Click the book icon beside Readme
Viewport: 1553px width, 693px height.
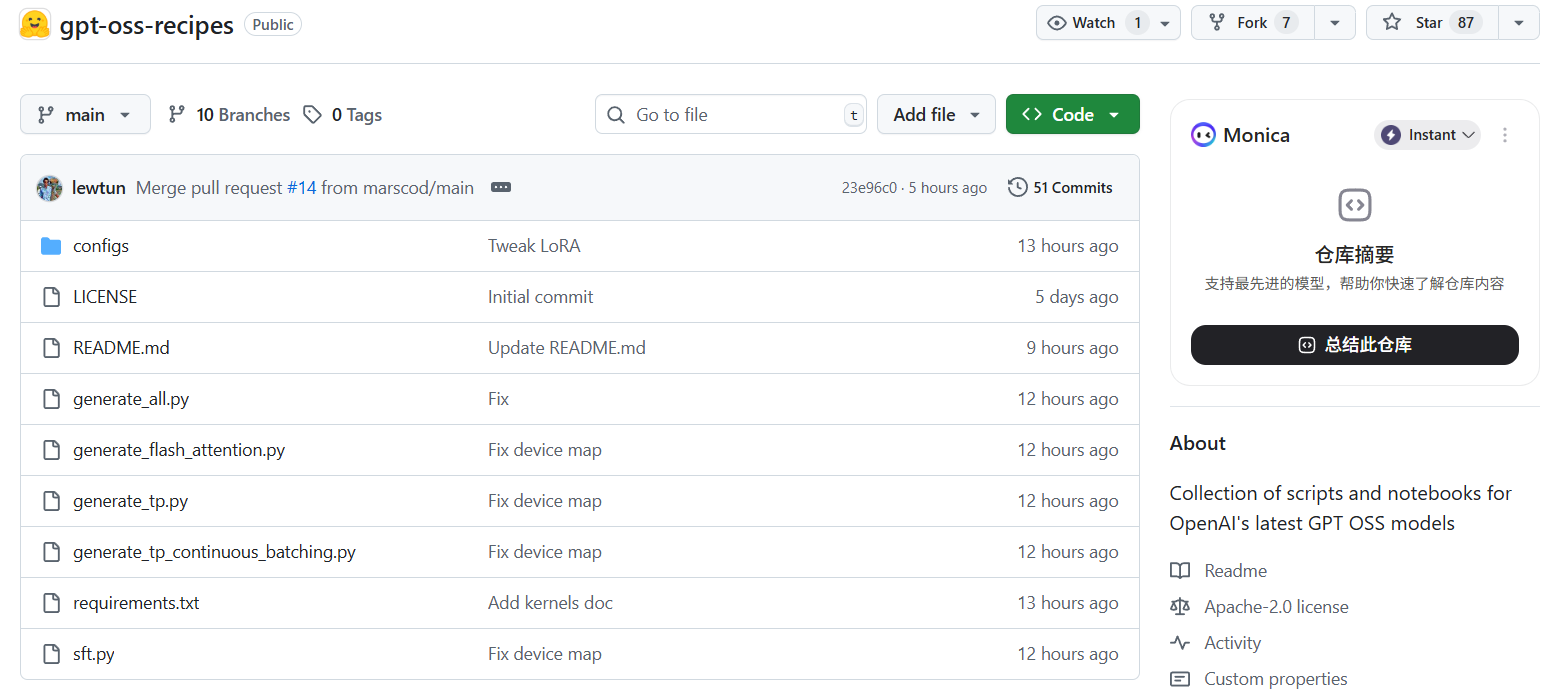click(1180, 571)
